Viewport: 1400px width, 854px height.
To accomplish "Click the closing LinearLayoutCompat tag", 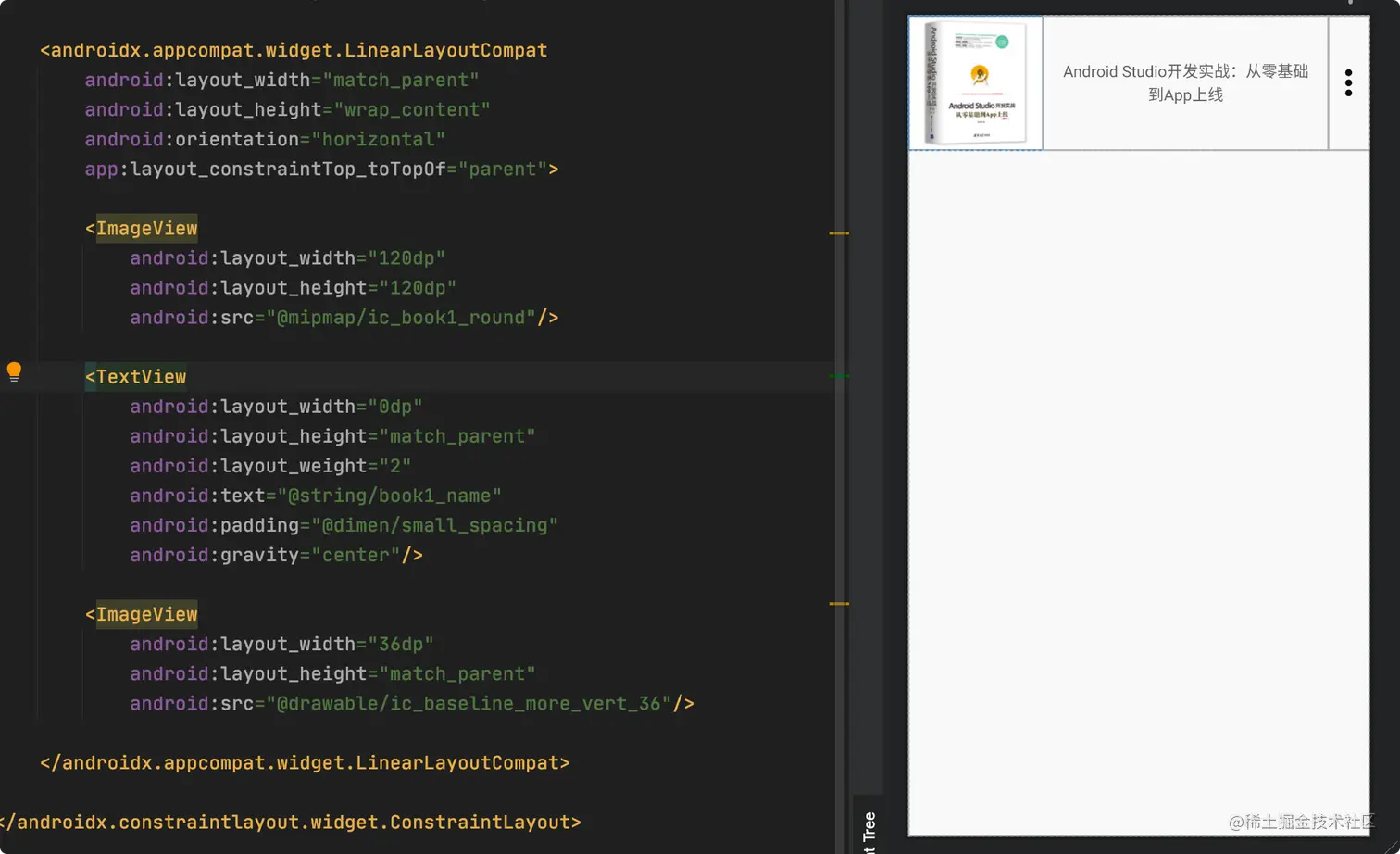I will (x=305, y=762).
